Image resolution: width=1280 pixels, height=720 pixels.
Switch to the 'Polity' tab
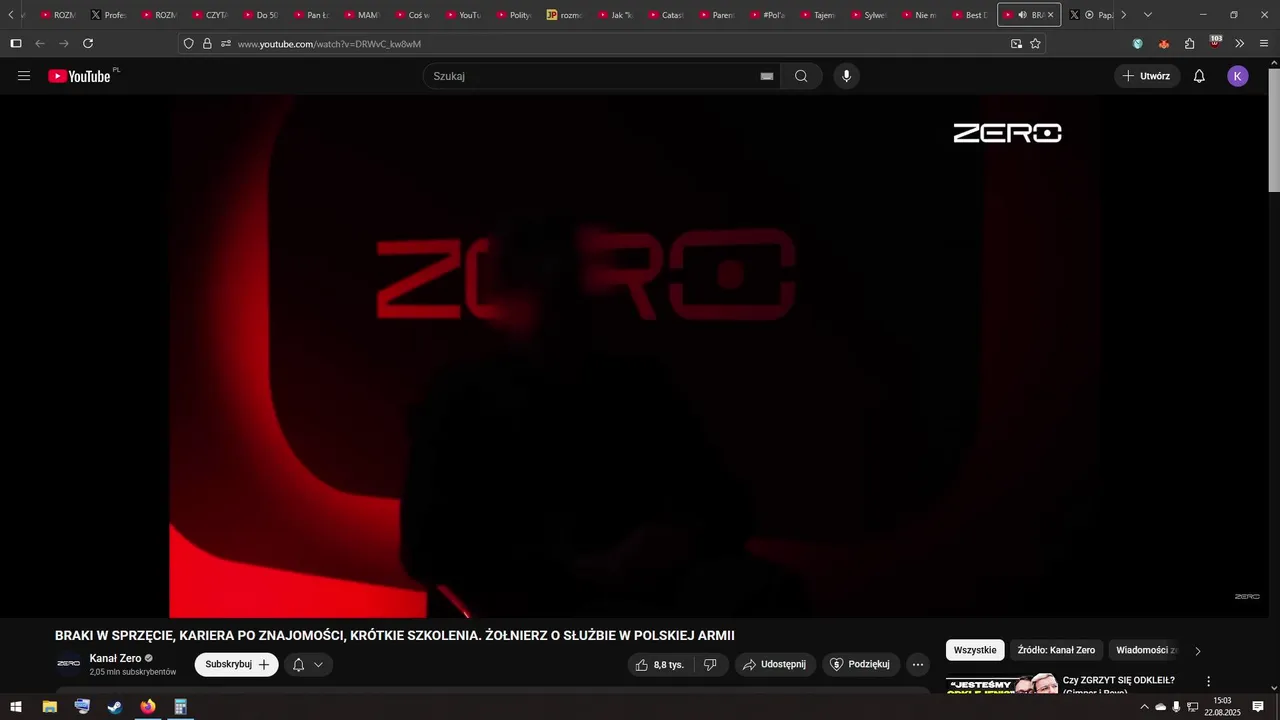coord(513,15)
